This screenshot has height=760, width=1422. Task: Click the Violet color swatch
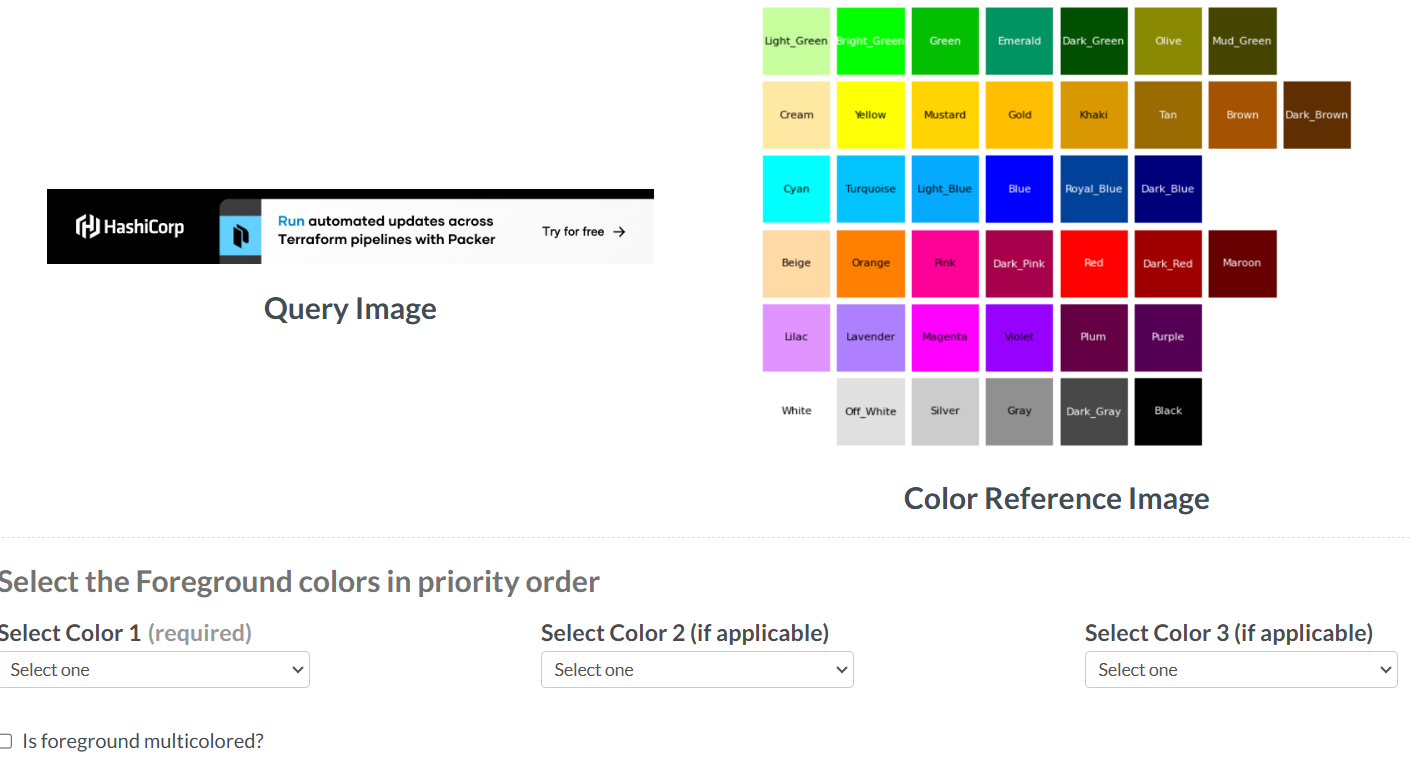(1019, 337)
